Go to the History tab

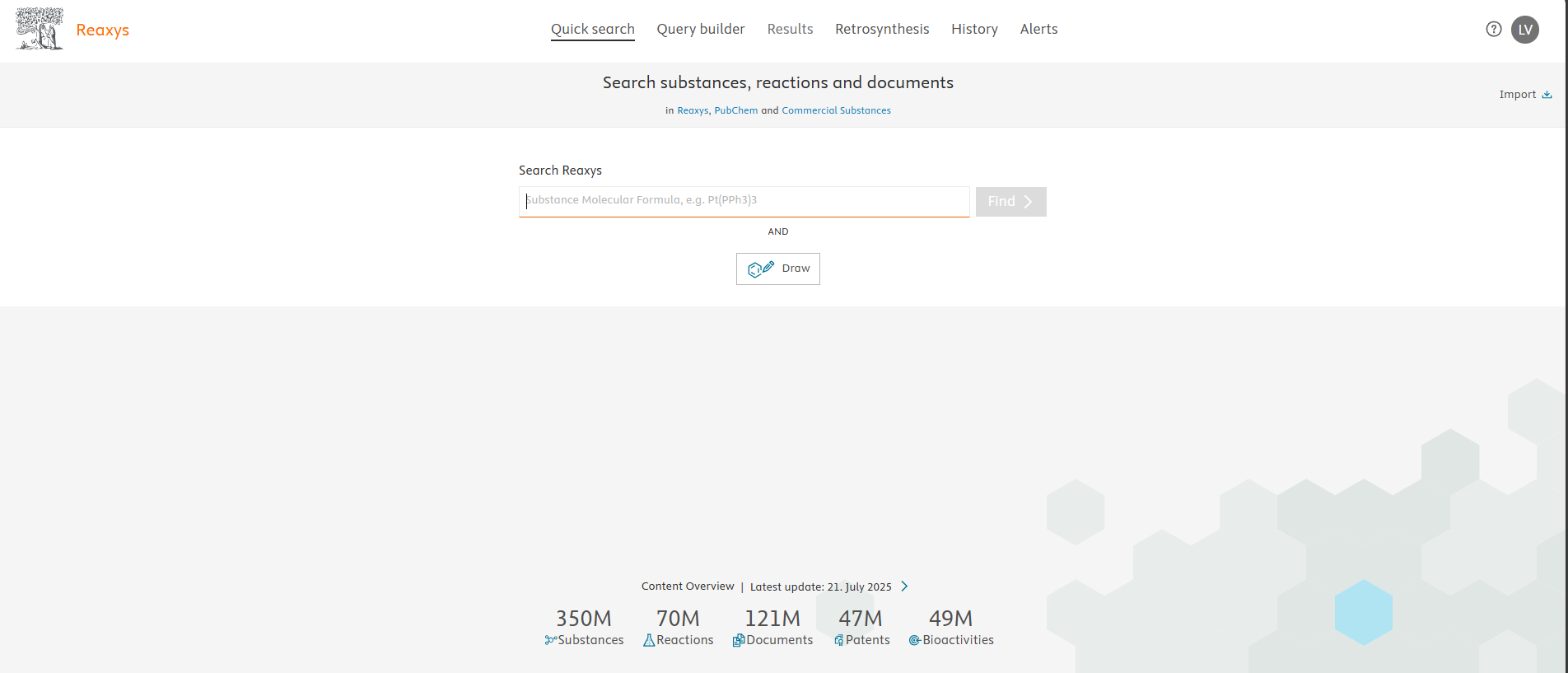[974, 29]
